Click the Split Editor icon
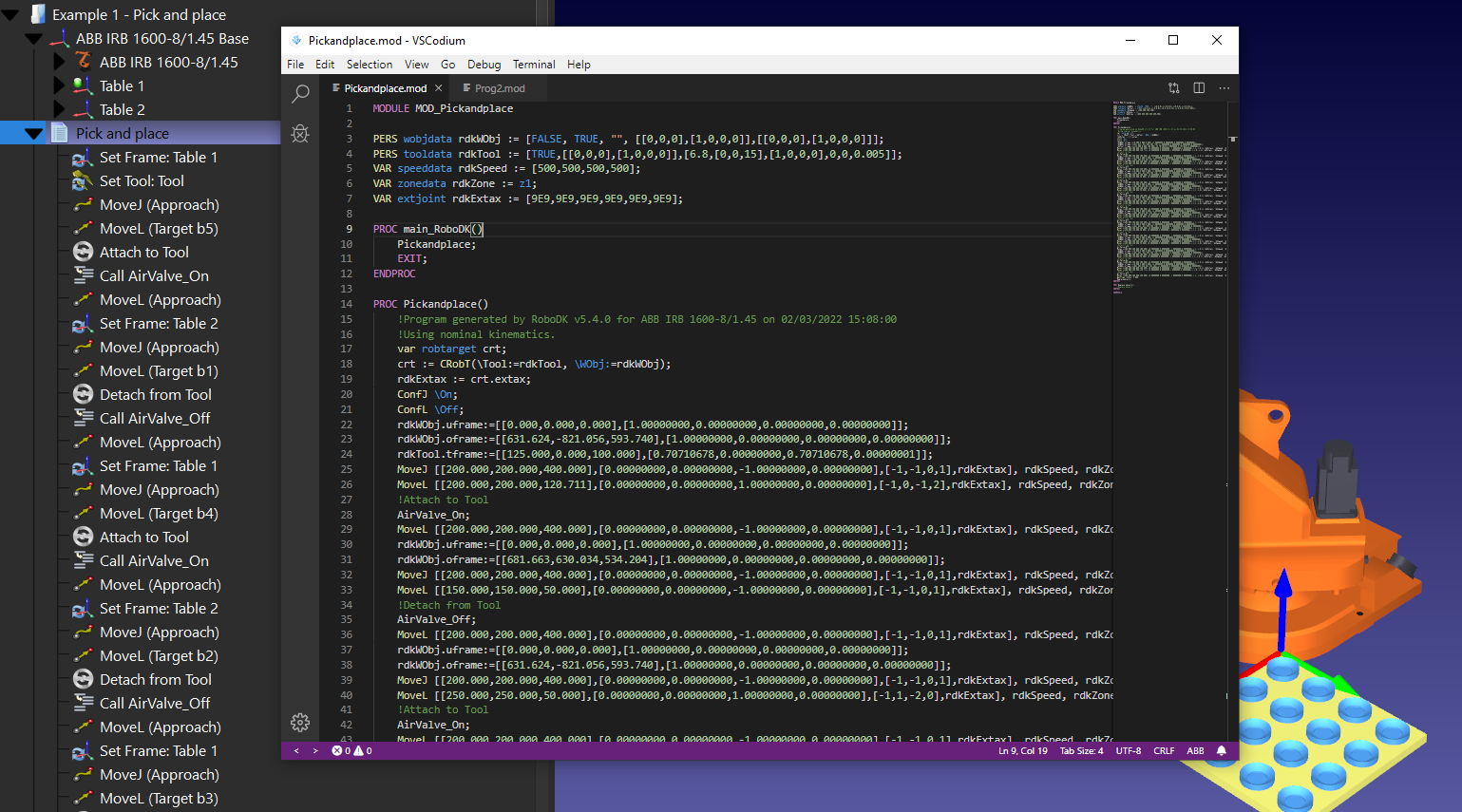The width and height of the screenshot is (1462, 812). pos(1199,88)
